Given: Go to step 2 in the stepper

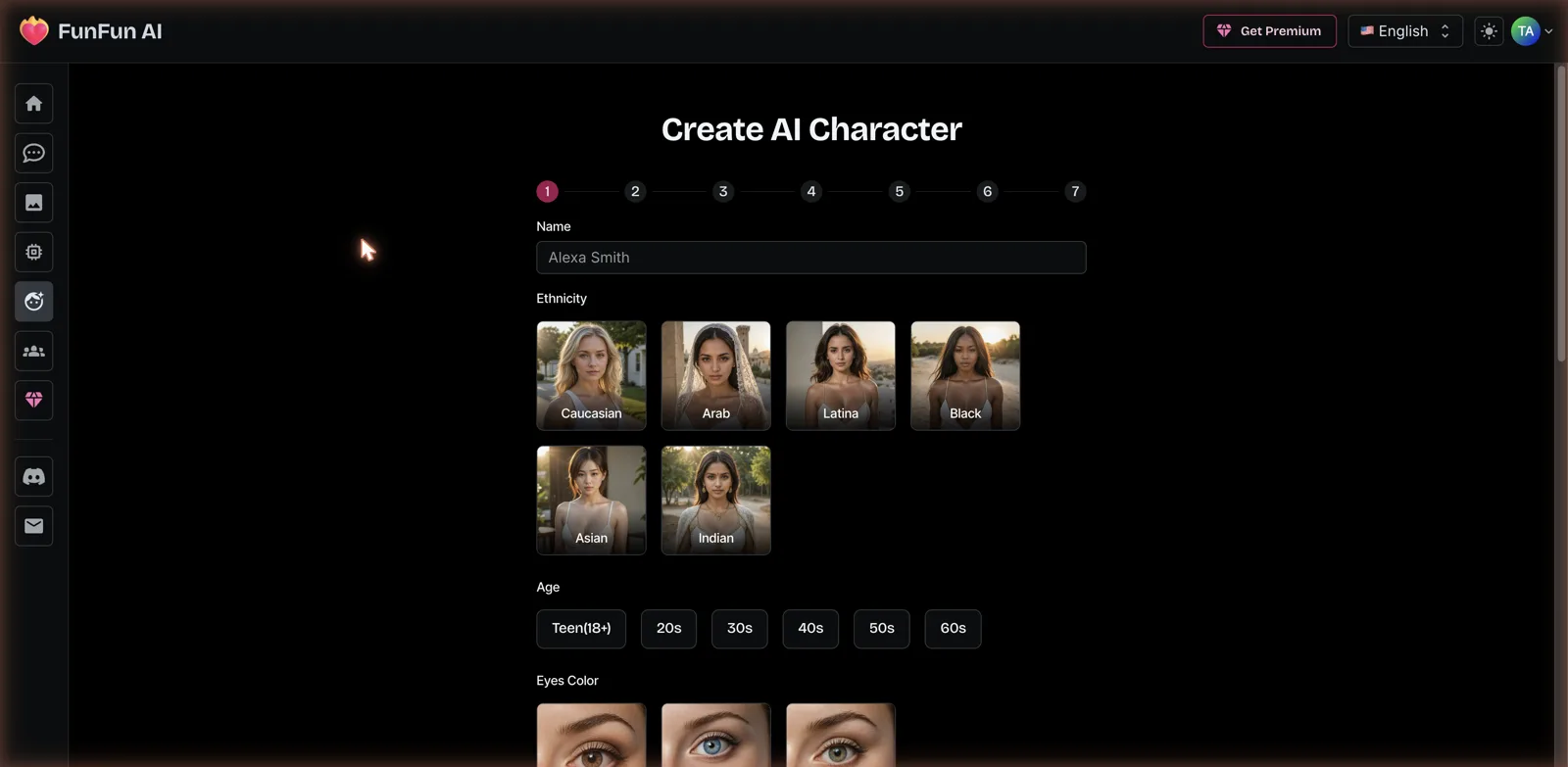Looking at the screenshot, I should point(635,191).
